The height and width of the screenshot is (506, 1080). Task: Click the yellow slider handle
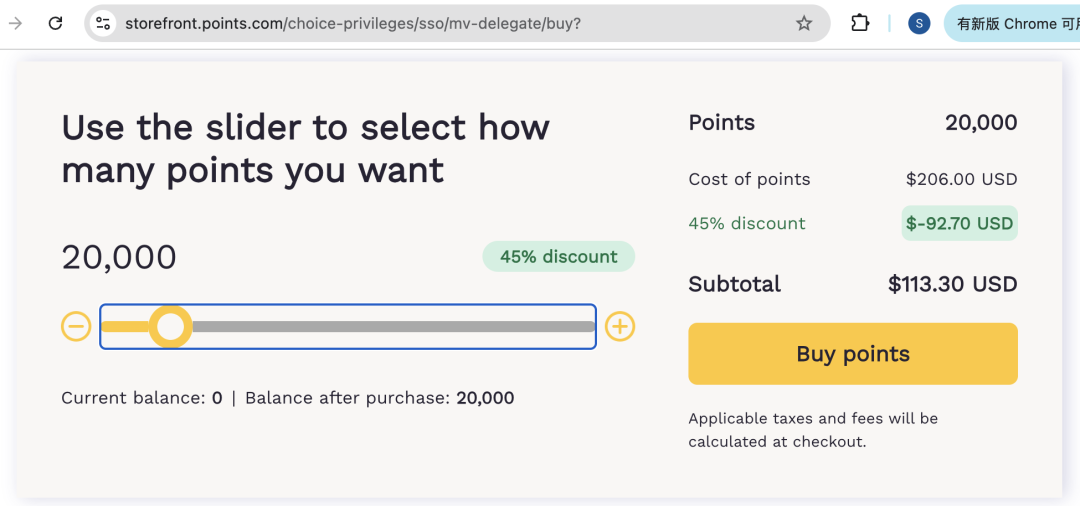click(170, 326)
